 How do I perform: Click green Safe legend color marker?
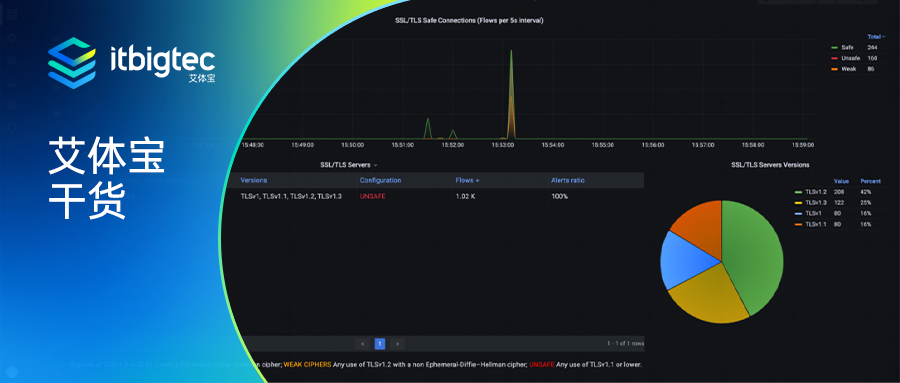835,48
